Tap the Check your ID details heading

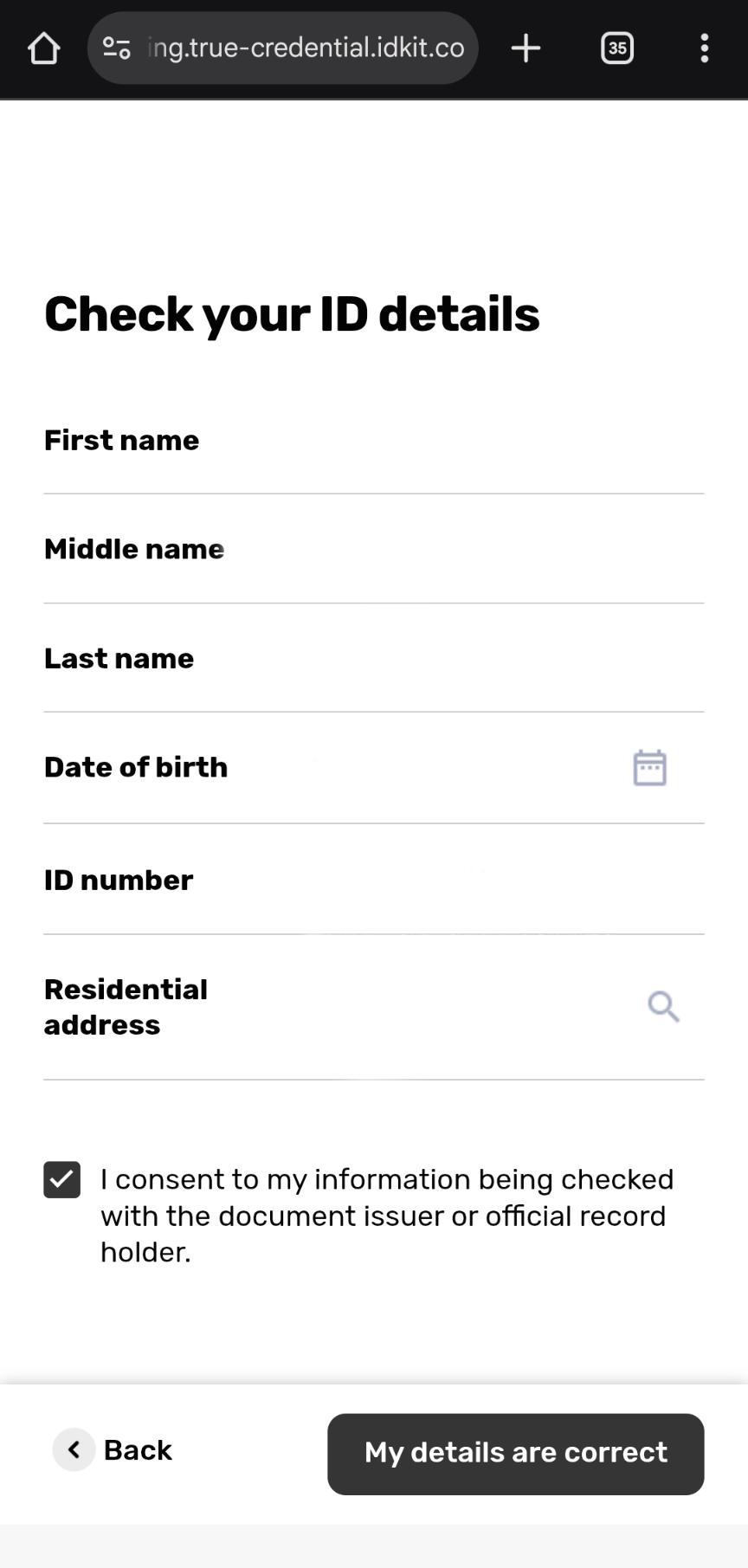(x=292, y=313)
